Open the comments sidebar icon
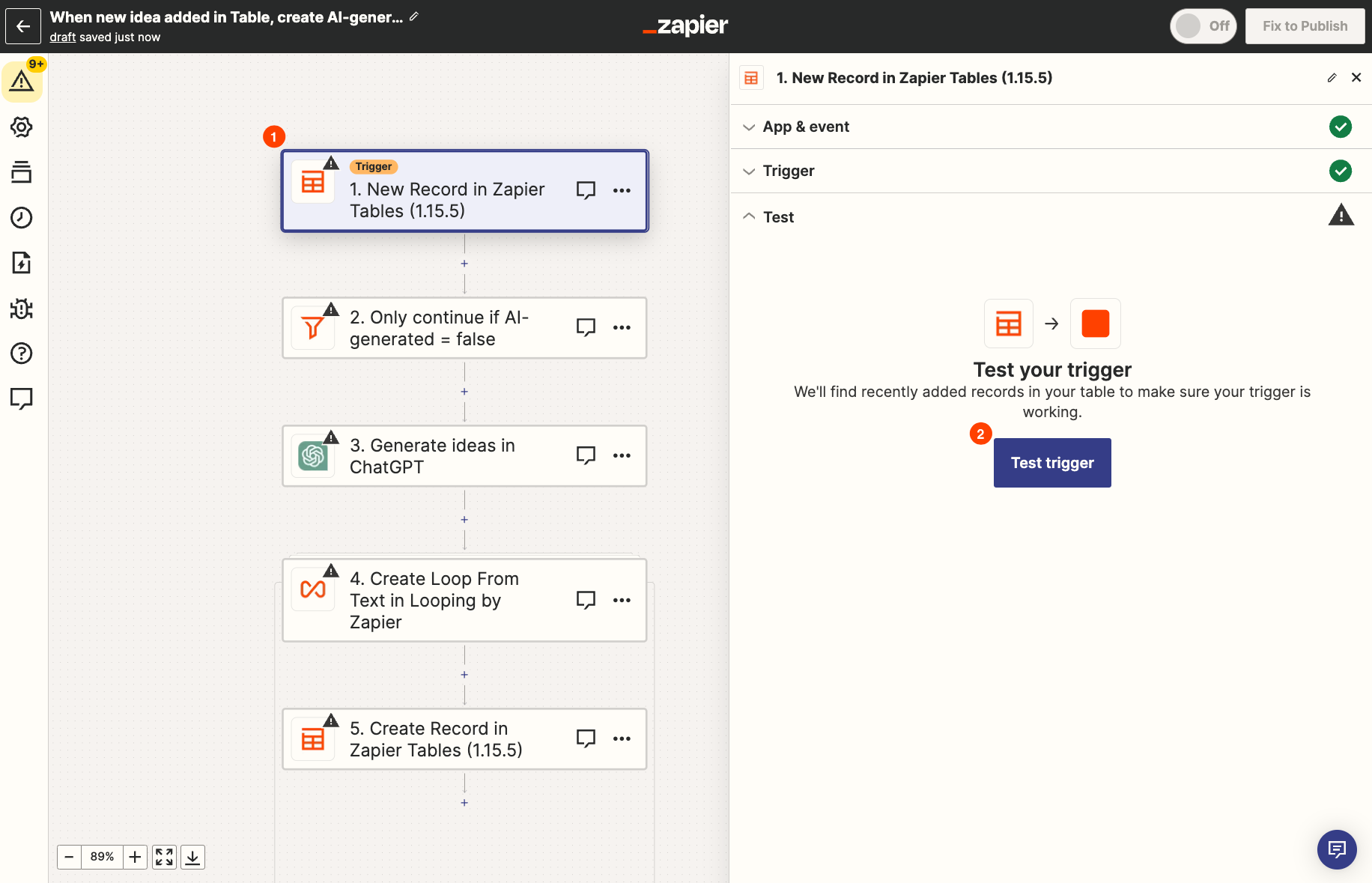 tap(22, 398)
